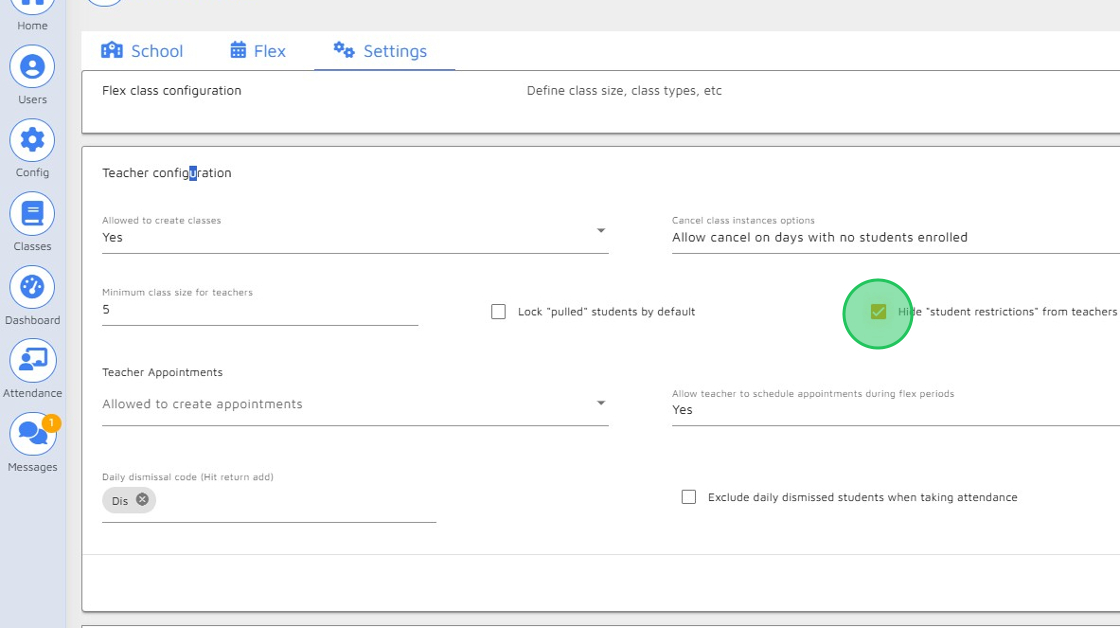Screen dimensions: 1120x628
Task: Go to Dashboard gauge icon
Action: [32, 288]
